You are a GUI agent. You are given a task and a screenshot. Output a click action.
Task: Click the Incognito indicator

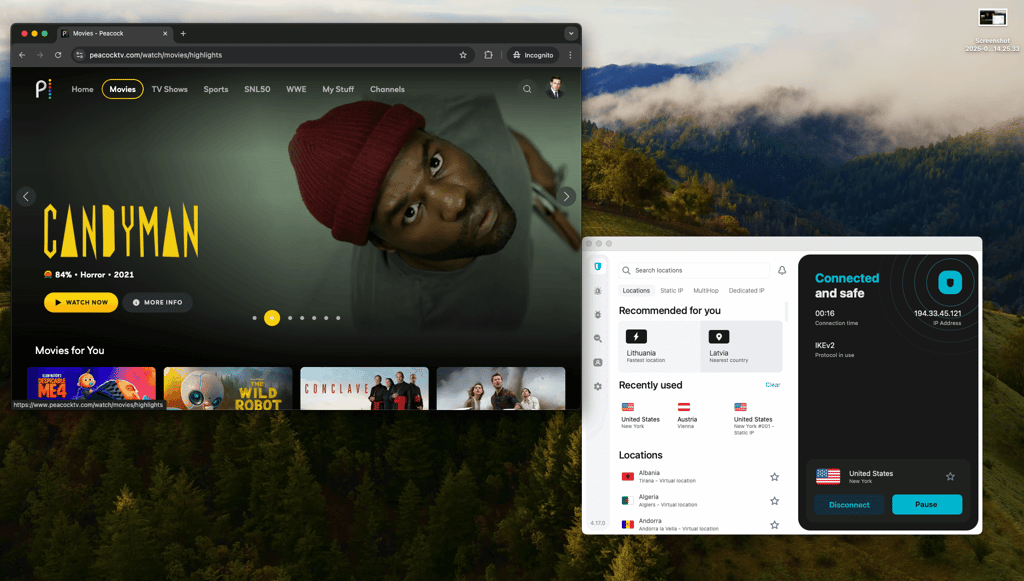[534, 55]
